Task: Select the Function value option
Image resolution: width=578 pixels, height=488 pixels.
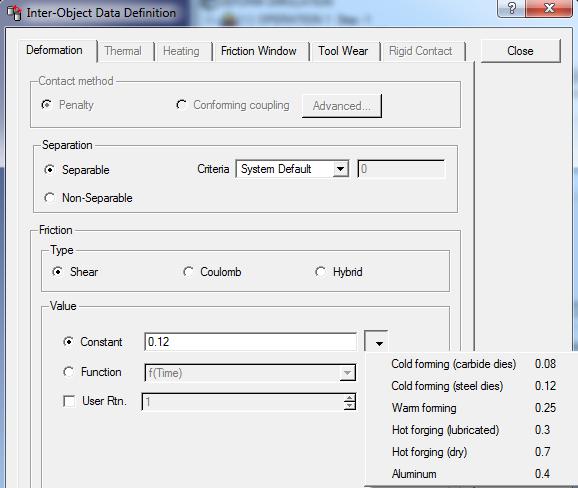Action: pos(69,372)
